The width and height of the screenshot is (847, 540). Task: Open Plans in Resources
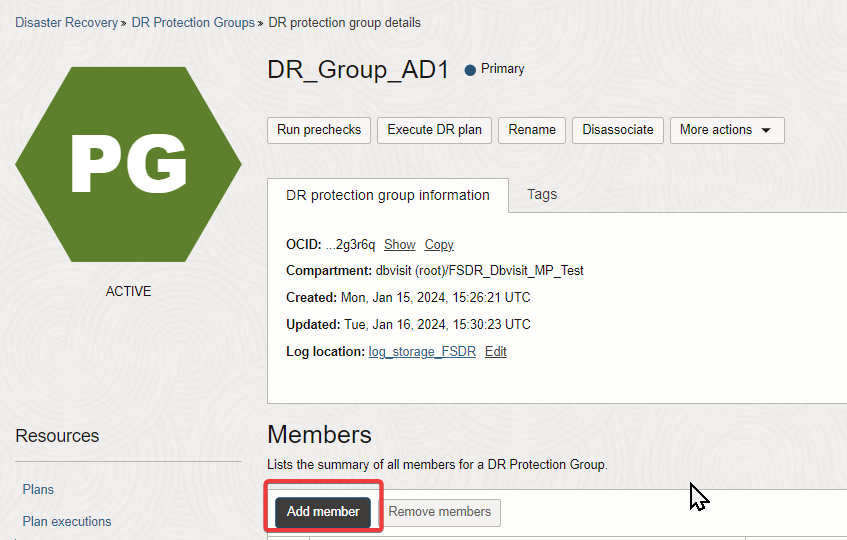(38, 489)
